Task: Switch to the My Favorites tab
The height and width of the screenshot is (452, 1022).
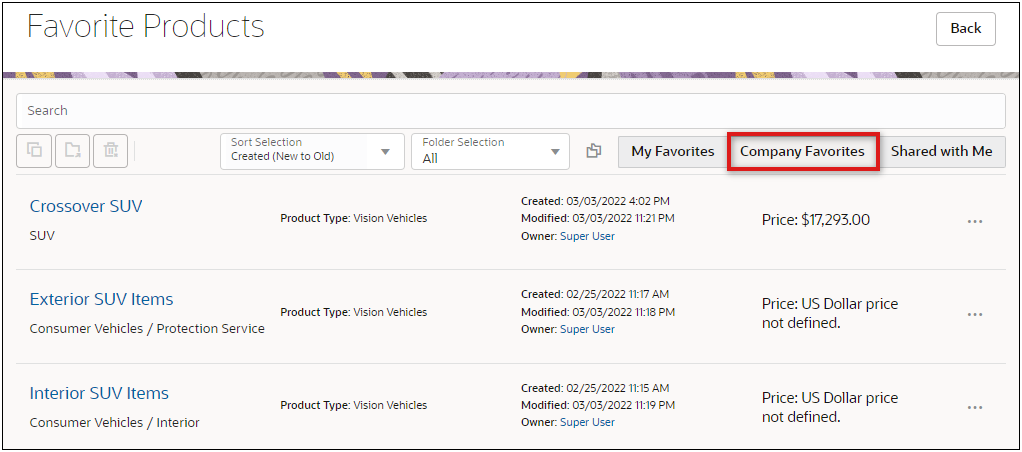Action: pos(672,151)
